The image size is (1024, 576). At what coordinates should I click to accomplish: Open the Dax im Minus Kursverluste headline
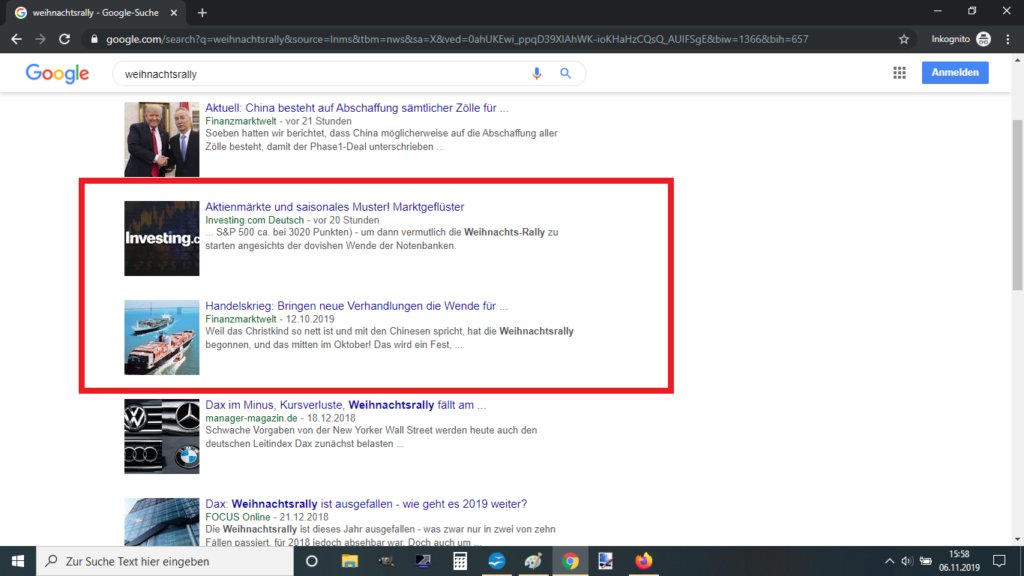tap(345, 405)
